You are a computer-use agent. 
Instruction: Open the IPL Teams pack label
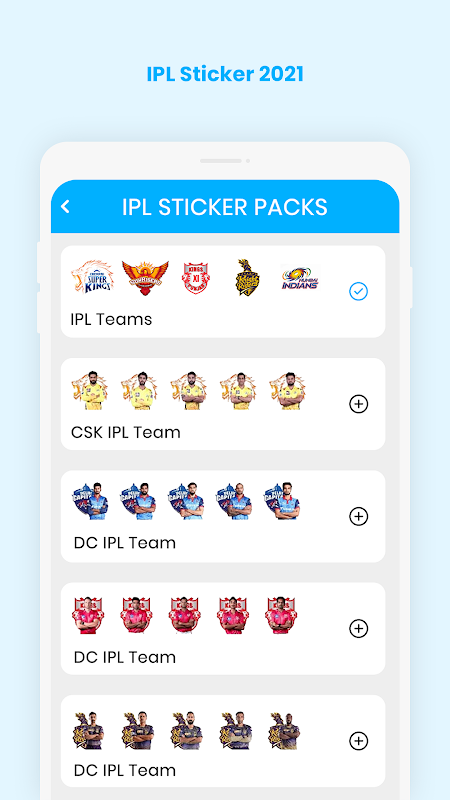pos(111,319)
